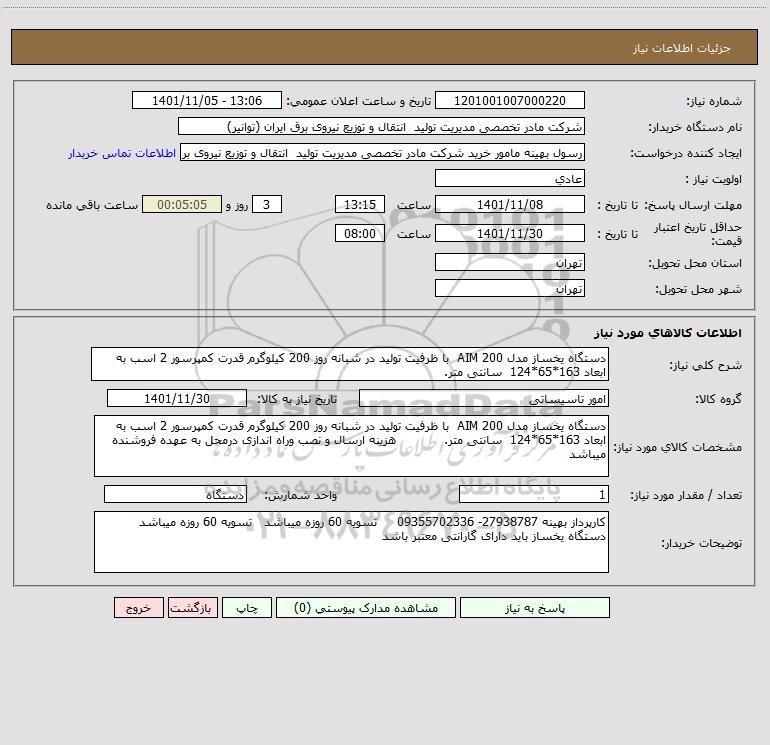Click the تاریخ نیاز به کالا label

pyautogui.click(x=298, y=399)
